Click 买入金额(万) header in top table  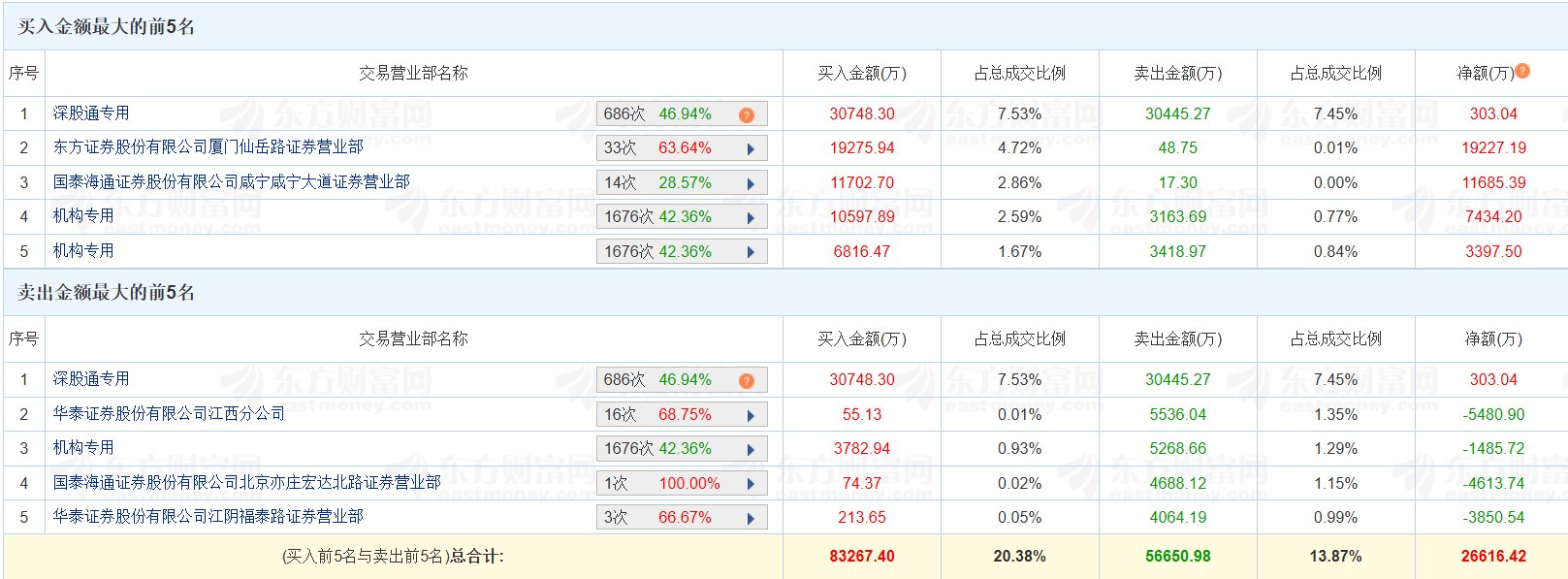click(x=861, y=73)
